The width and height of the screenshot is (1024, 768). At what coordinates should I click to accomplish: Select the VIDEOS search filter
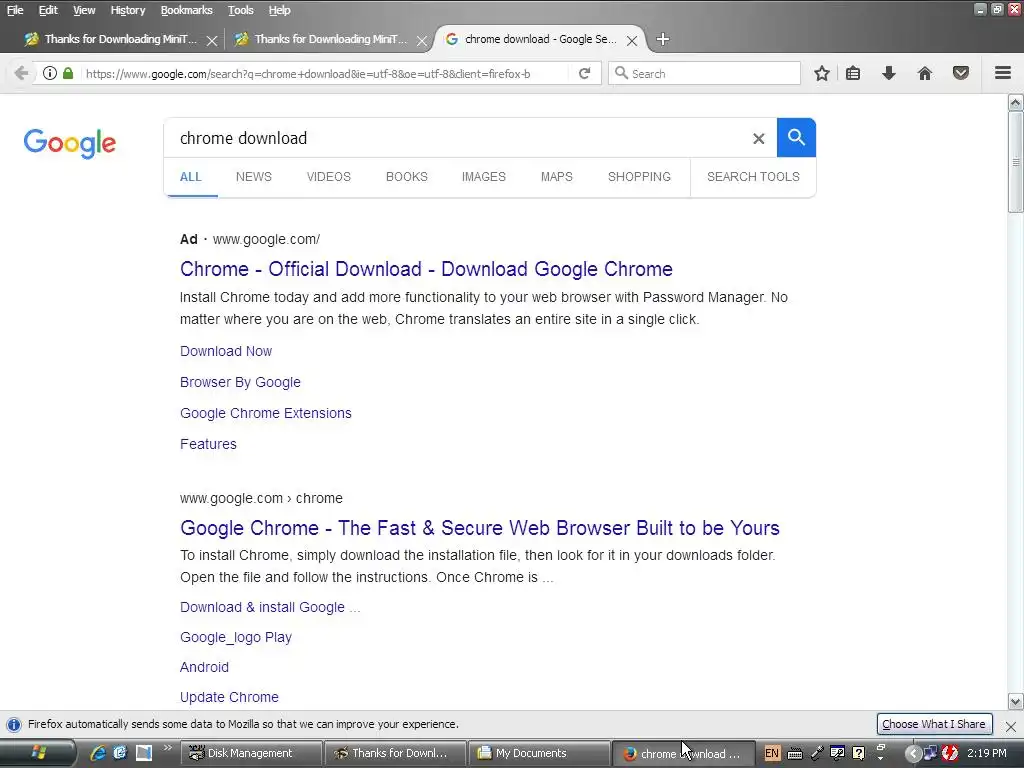328,176
